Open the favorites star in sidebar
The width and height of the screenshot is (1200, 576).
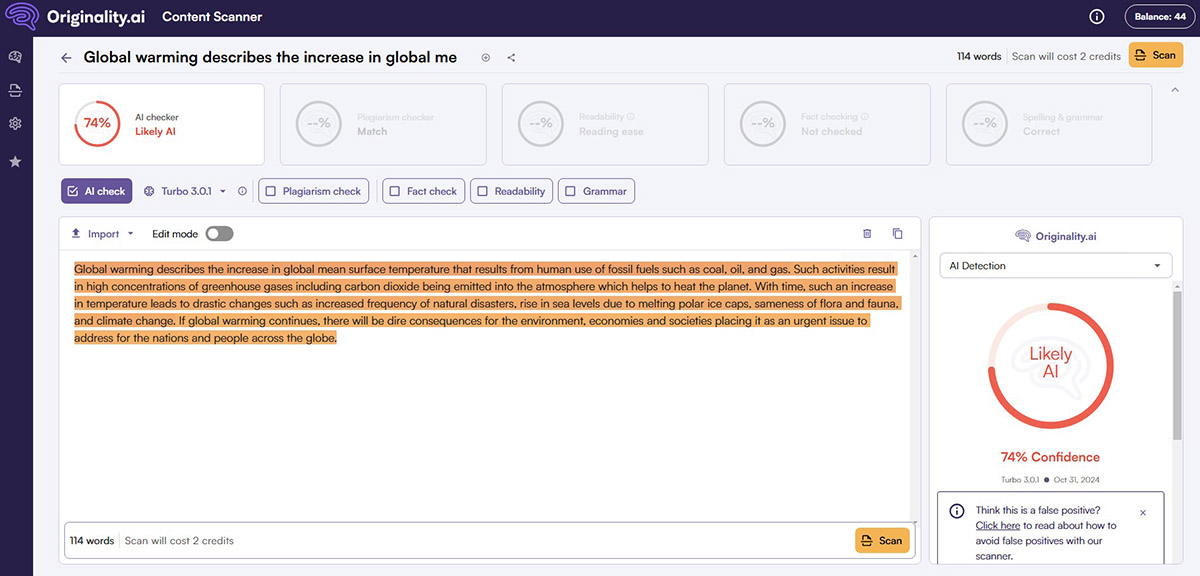coord(15,161)
